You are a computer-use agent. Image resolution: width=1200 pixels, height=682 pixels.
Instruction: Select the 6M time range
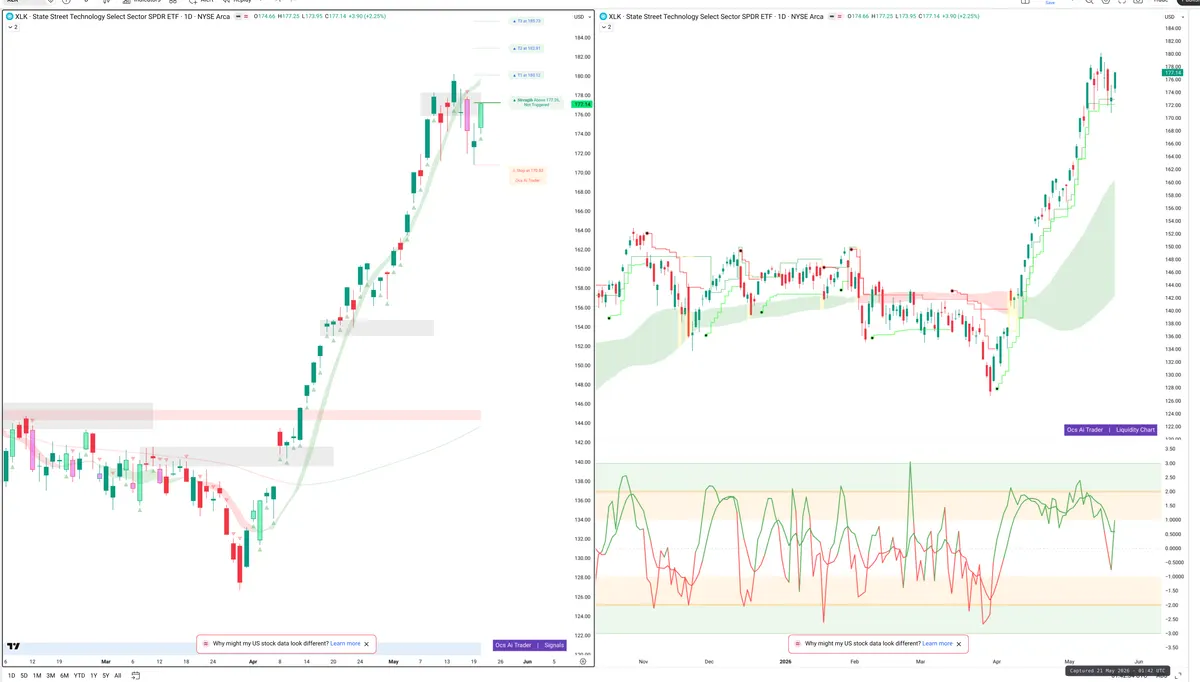64,676
